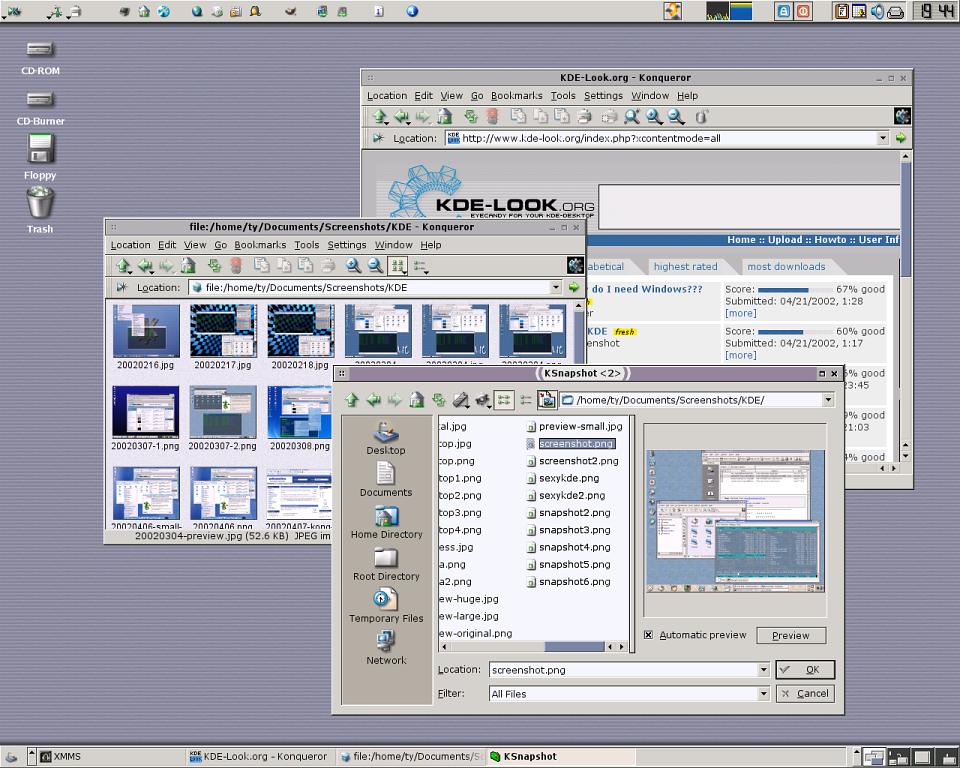Image resolution: width=960 pixels, height=768 pixels.
Task: Open the Settings menu in KDE-Look.org Konqueror
Action: point(603,96)
